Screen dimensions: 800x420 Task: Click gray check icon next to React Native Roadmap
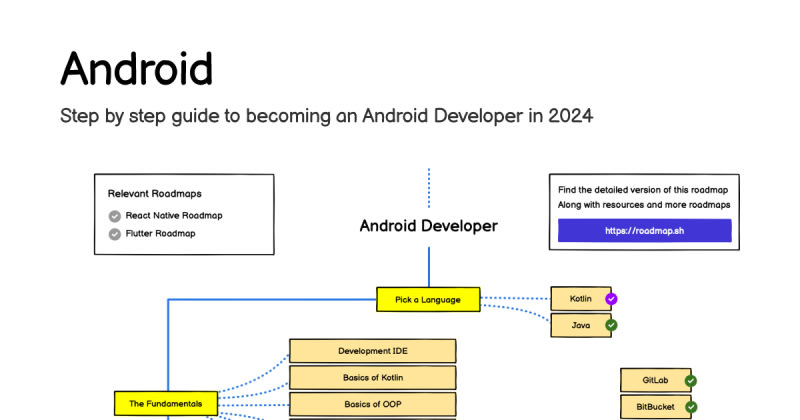[x=115, y=216]
